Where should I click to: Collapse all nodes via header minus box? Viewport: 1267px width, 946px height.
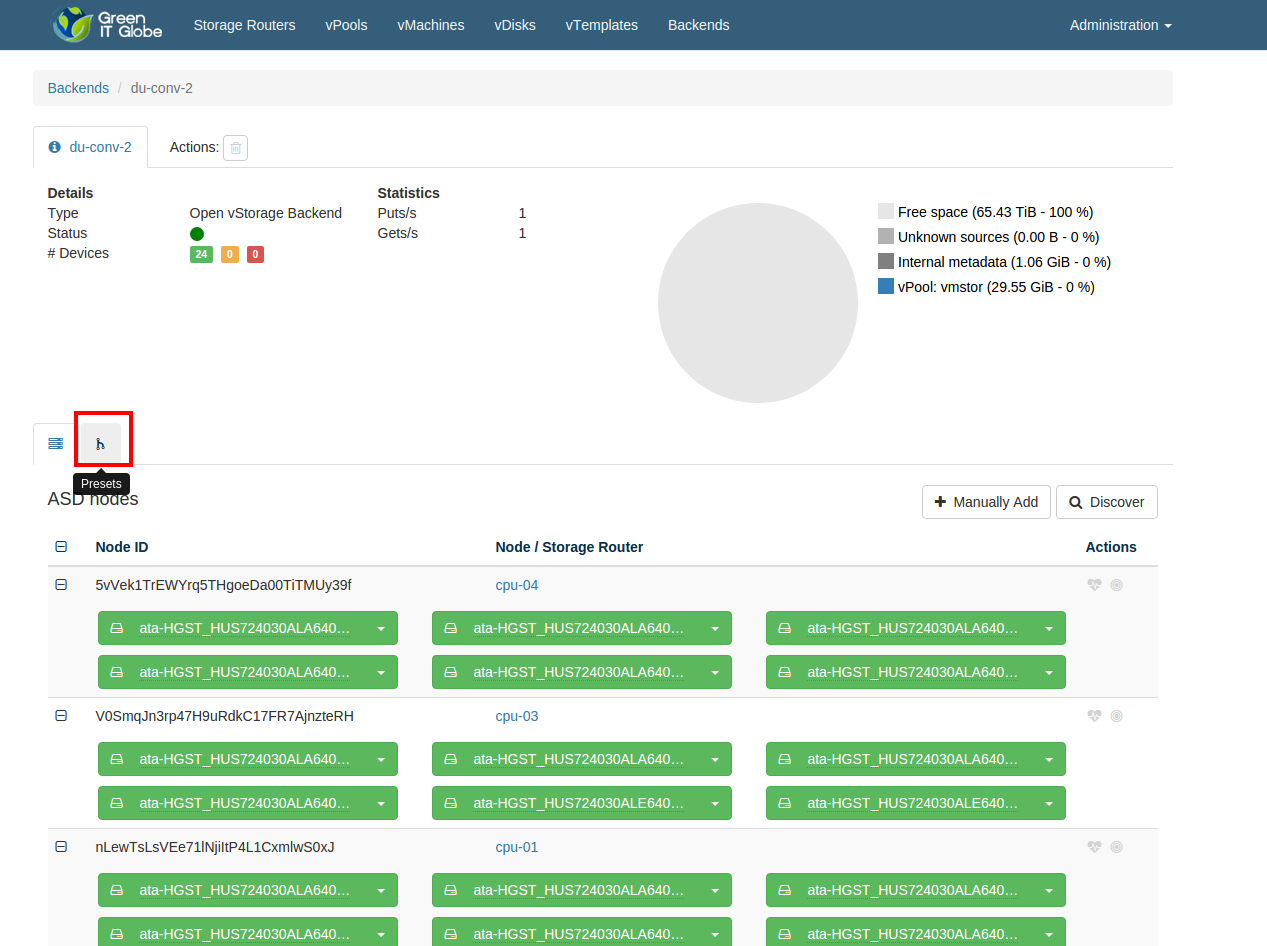[61, 547]
